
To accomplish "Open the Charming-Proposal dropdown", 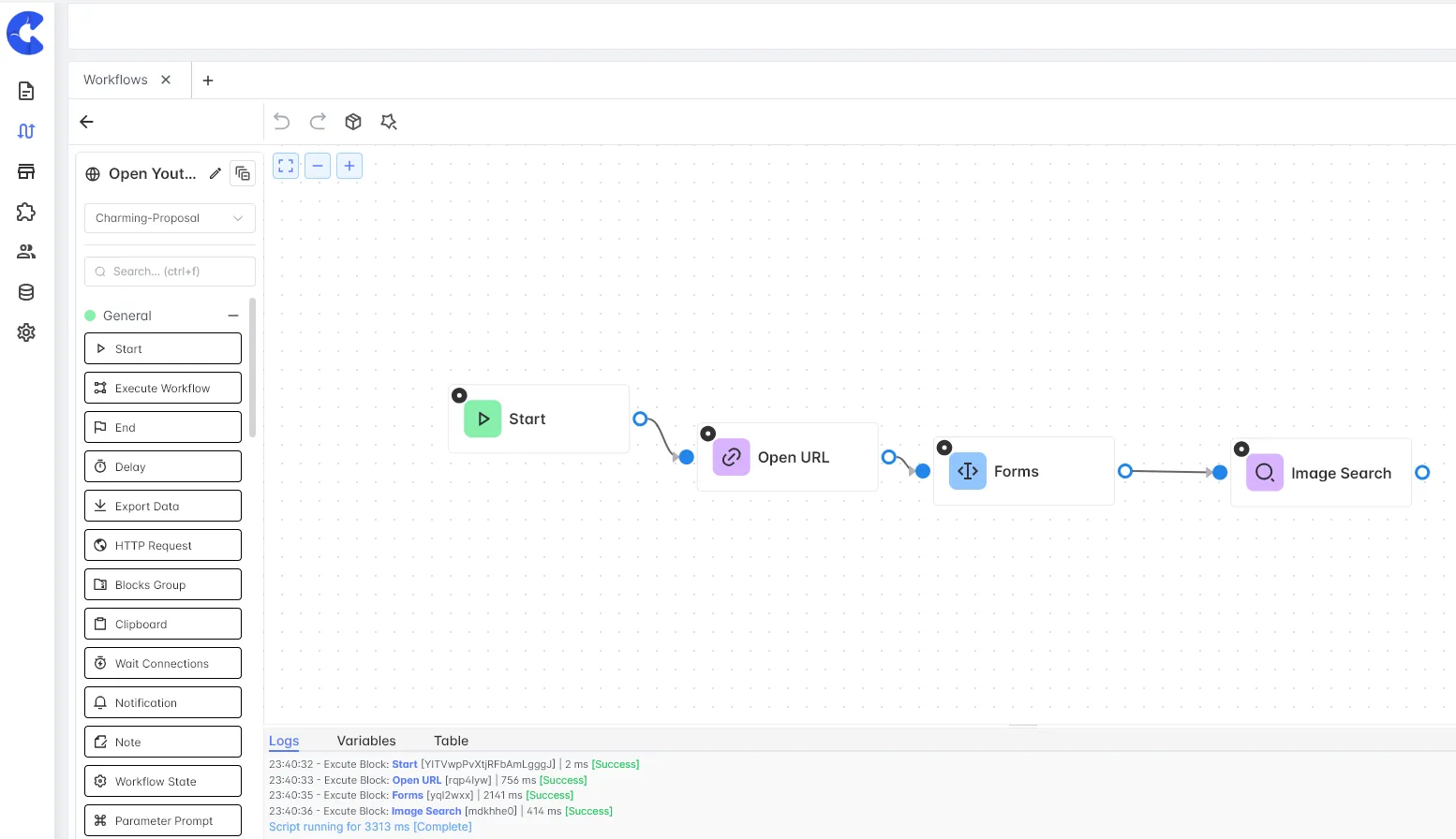I will point(170,218).
